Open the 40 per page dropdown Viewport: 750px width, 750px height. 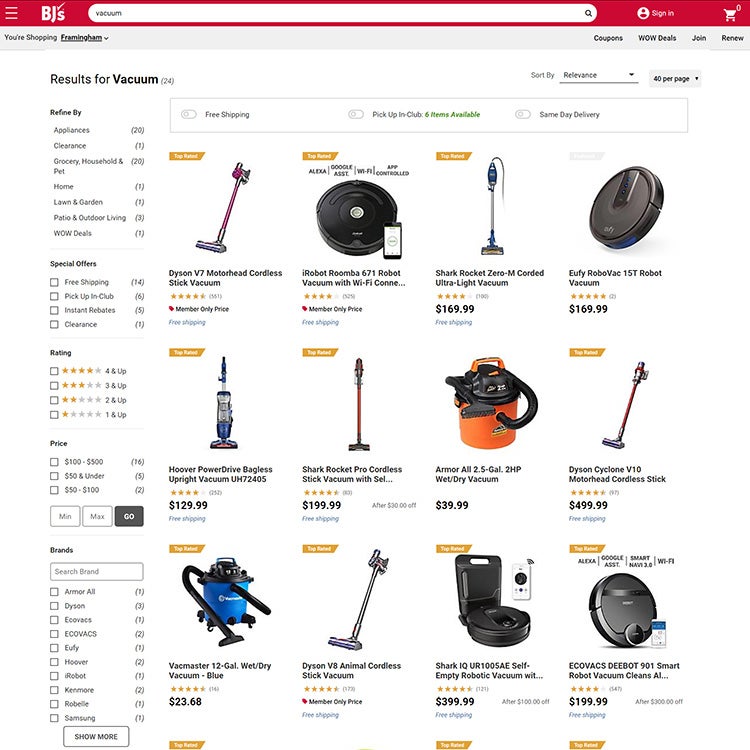click(x=675, y=78)
